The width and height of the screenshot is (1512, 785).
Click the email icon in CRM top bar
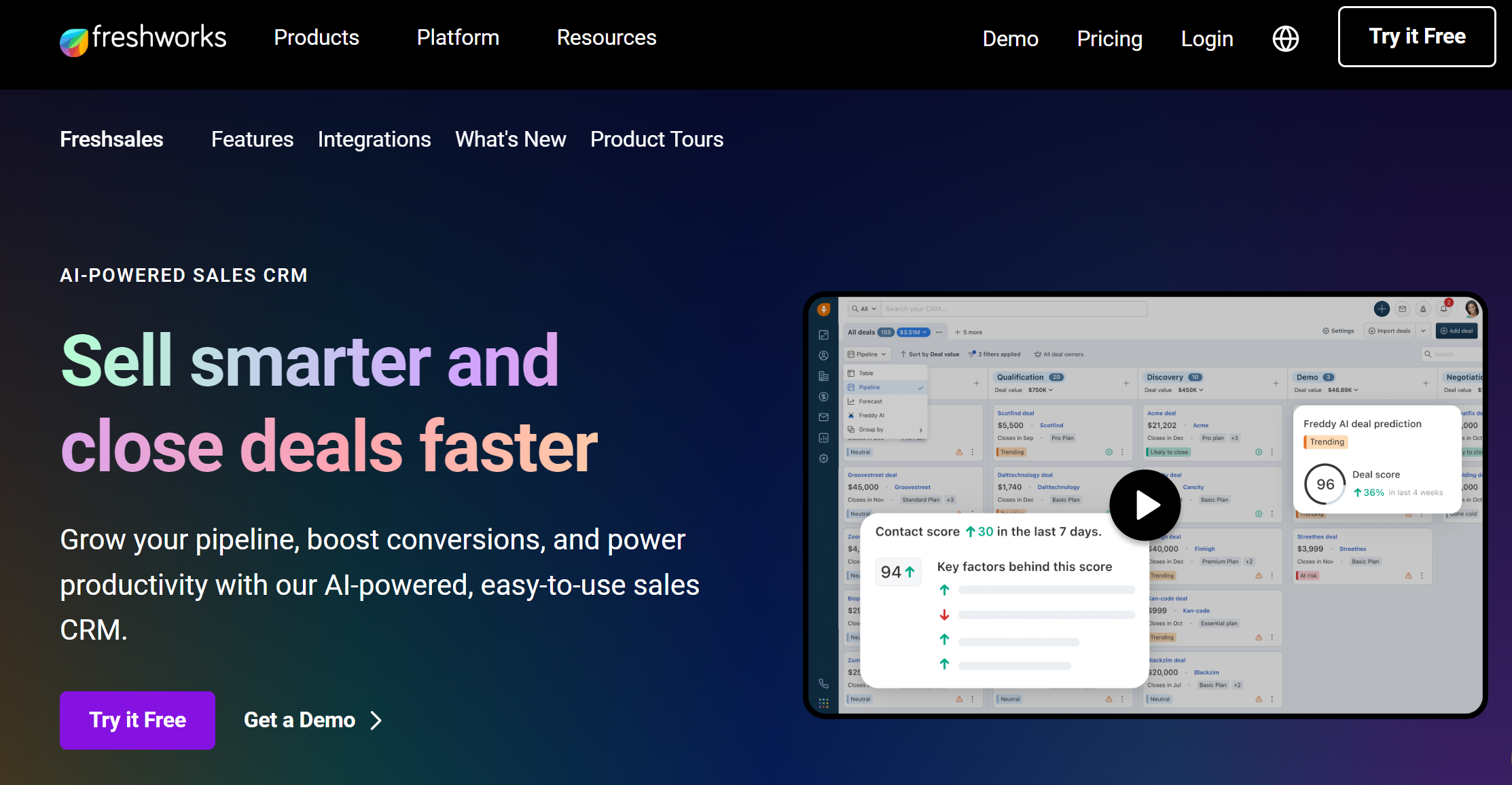click(x=1403, y=309)
